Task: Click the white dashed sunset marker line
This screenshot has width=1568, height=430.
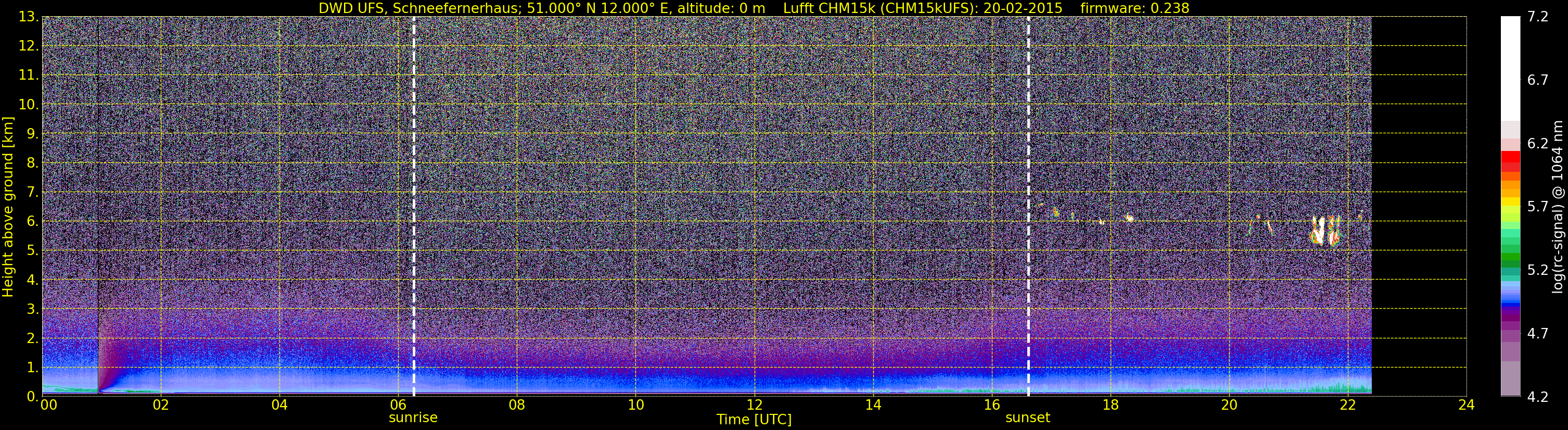Action: (1028, 207)
